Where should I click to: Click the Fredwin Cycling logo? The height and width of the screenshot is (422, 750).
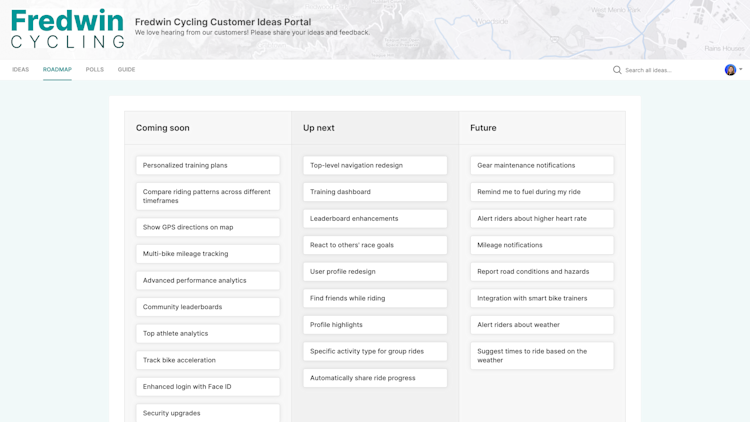click(67, 28)
